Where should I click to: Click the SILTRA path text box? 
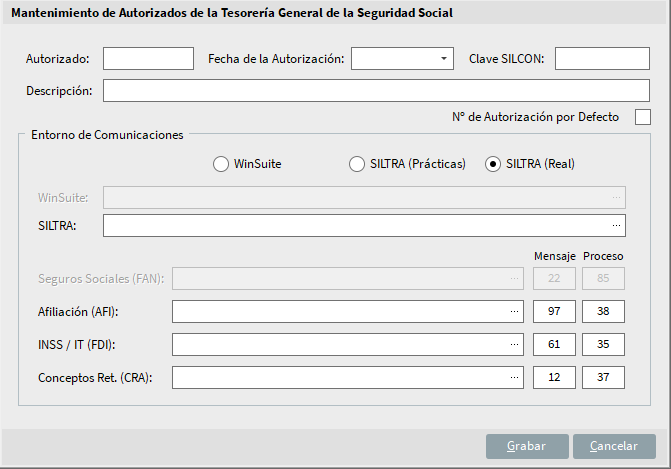coord(364,226)
